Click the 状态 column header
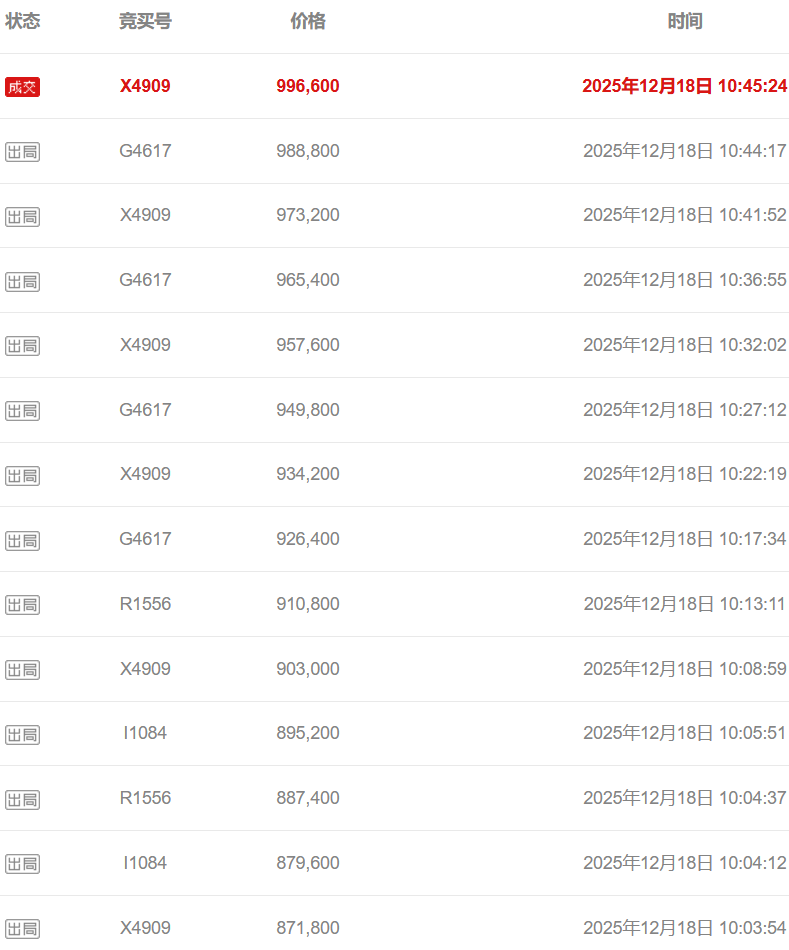This screenshot has width=789, height=950. pos(22,21)
